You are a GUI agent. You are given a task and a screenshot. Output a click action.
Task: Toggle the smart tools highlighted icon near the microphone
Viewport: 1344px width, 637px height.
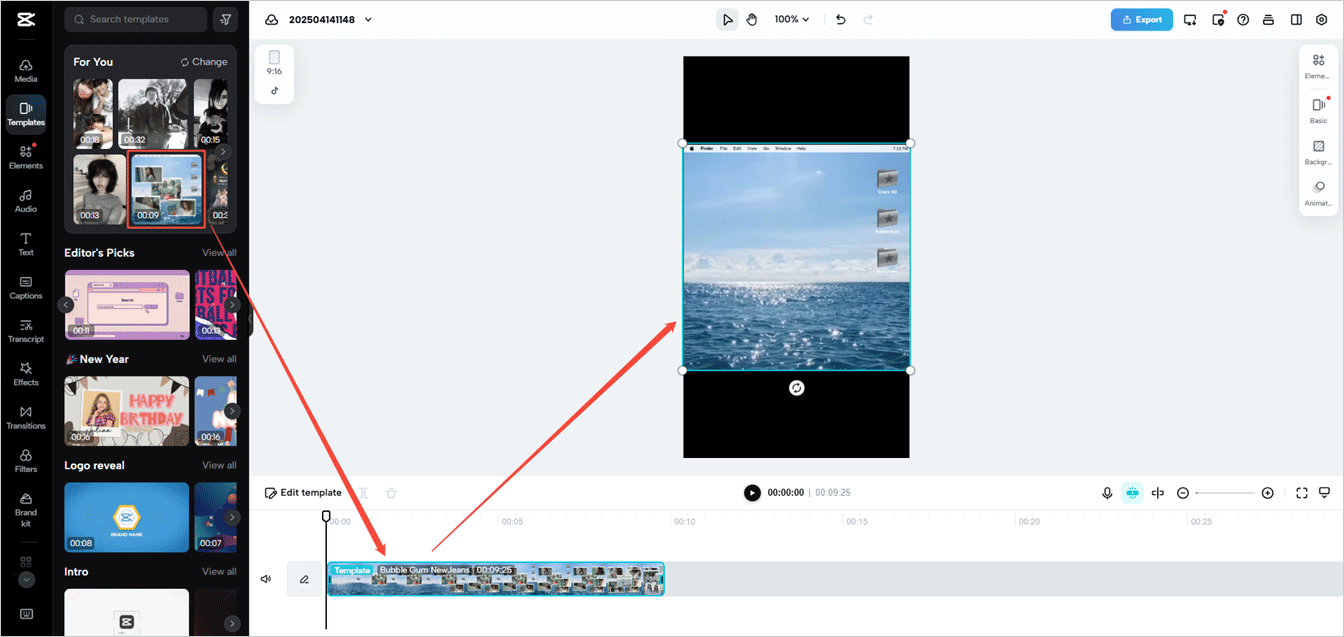pos(1132,492)
